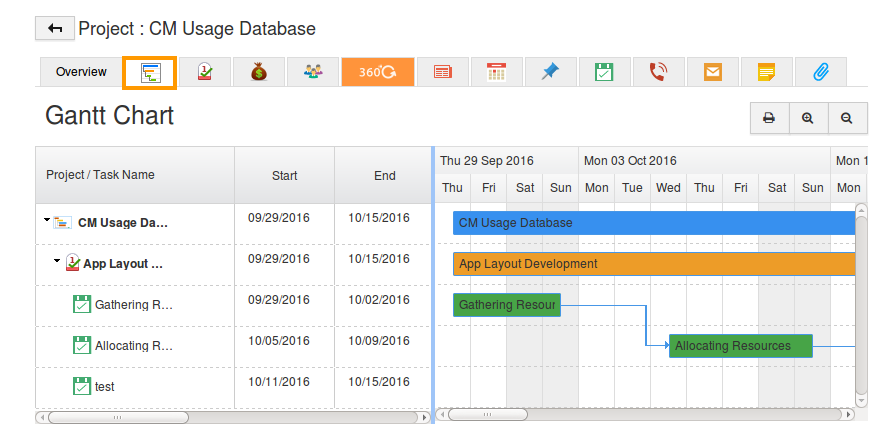Click right arrow of task table scrollbar

tap(425, 417)
